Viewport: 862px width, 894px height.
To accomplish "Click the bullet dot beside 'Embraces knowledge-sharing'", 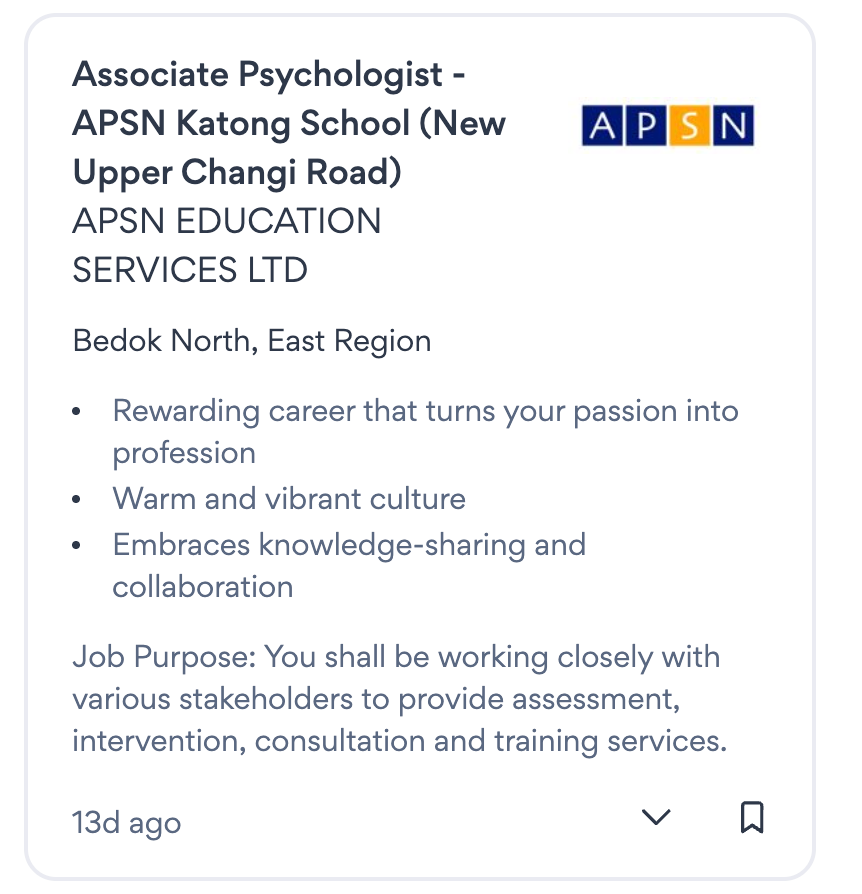I will tap(78, 547).
